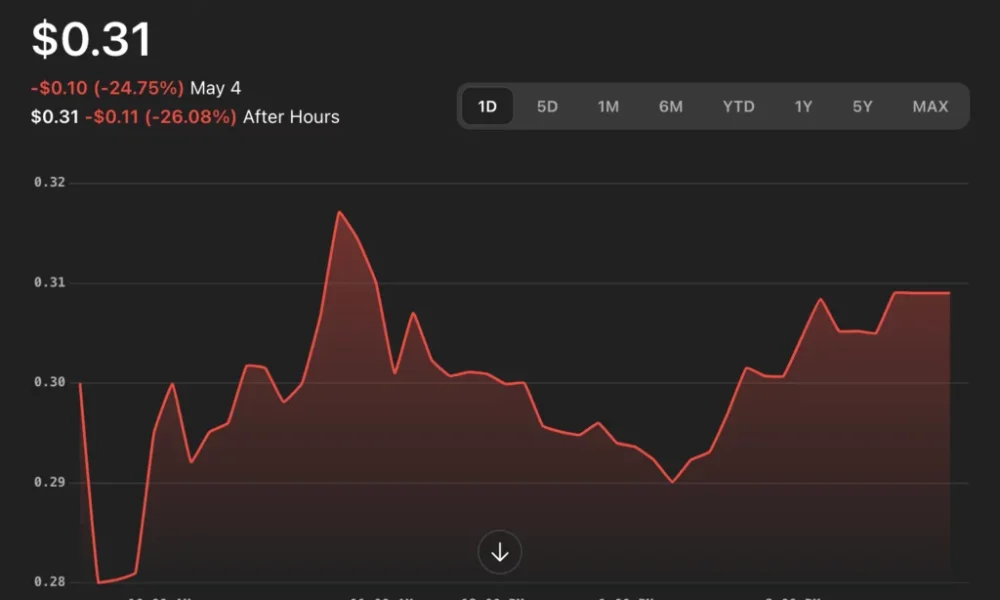Click the 0.30 y-axis label
The image size is (1000, 600).
[50, 382]
